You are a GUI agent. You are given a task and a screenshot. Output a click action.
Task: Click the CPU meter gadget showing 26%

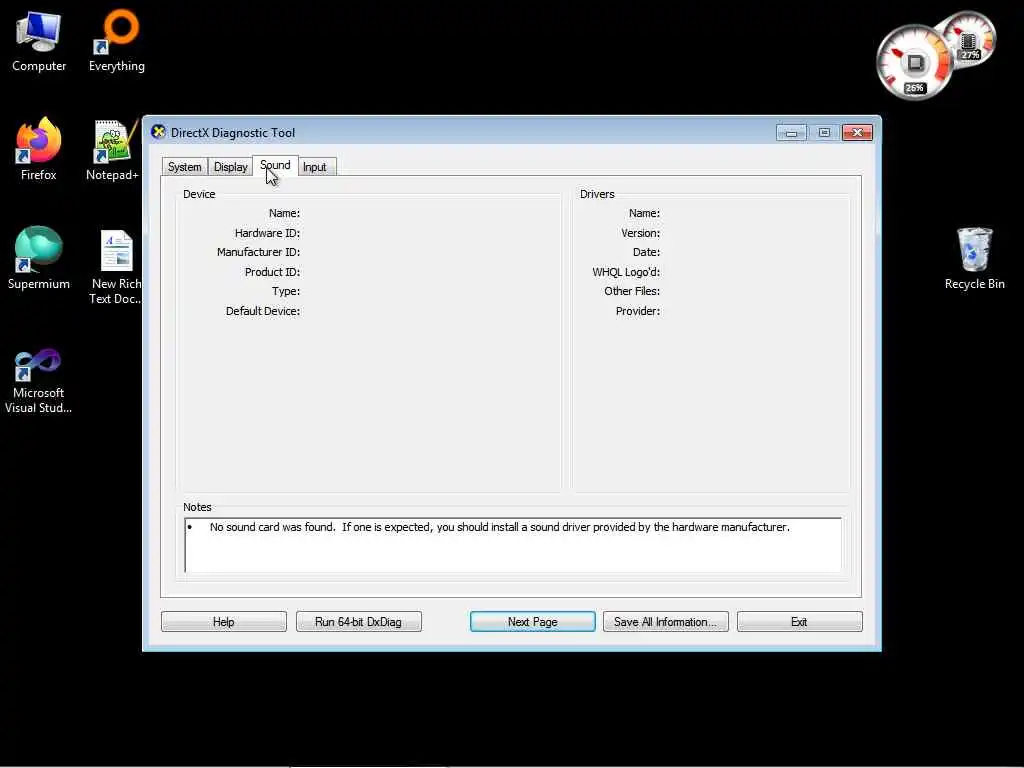click(x=914, y=63)
